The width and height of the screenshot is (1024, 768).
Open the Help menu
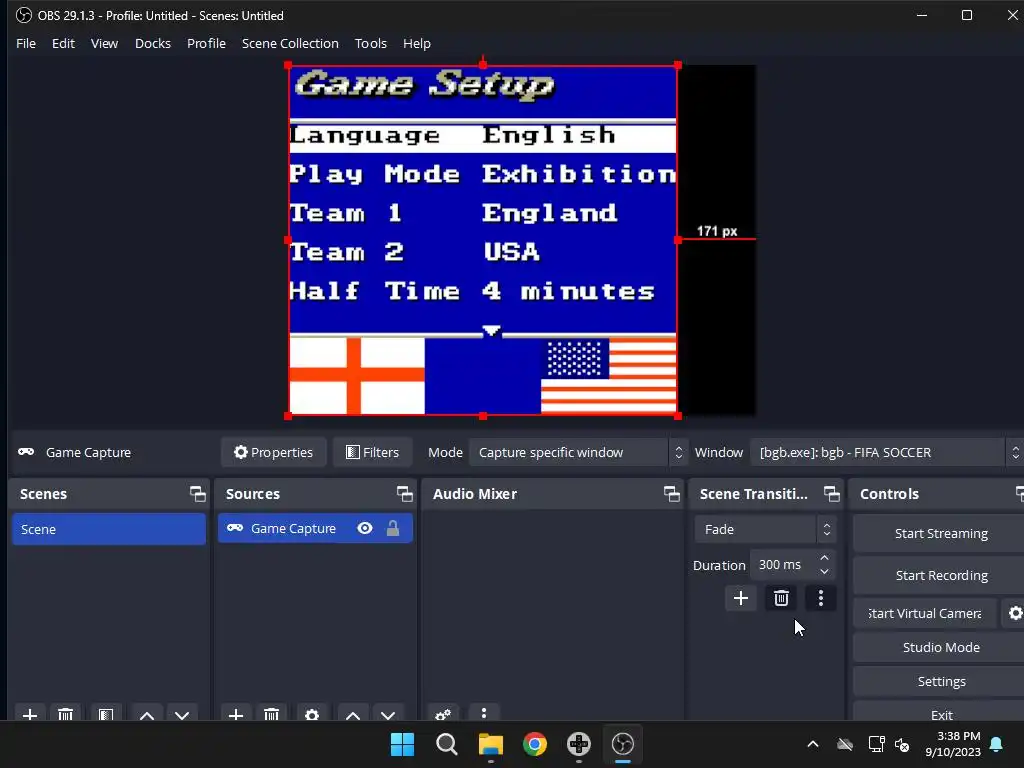tap(417, 43)
